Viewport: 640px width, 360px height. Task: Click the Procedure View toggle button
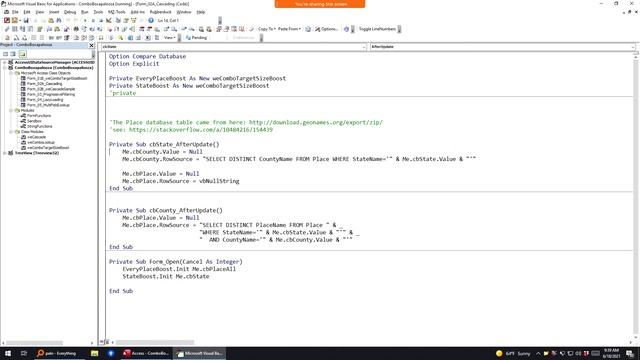coord(102,342)
